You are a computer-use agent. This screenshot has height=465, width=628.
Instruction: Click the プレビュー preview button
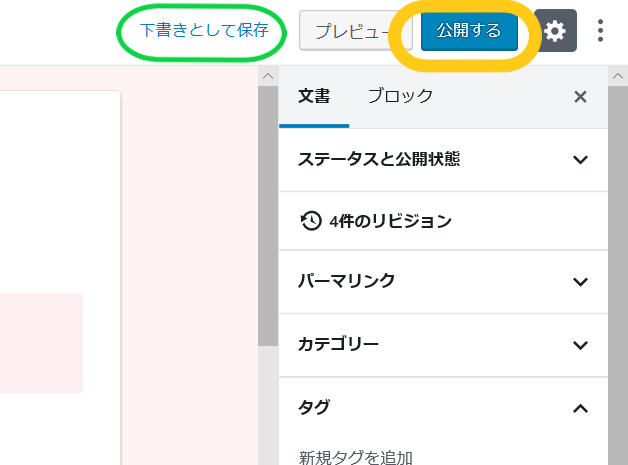(356, 30)
